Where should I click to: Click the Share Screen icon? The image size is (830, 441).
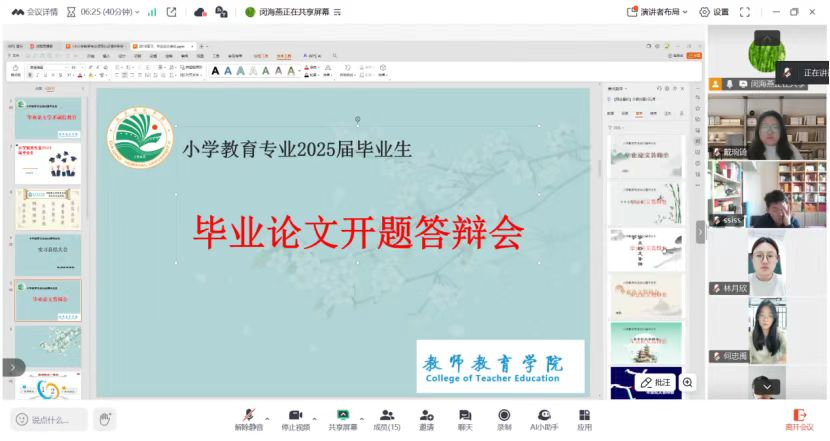343,416
